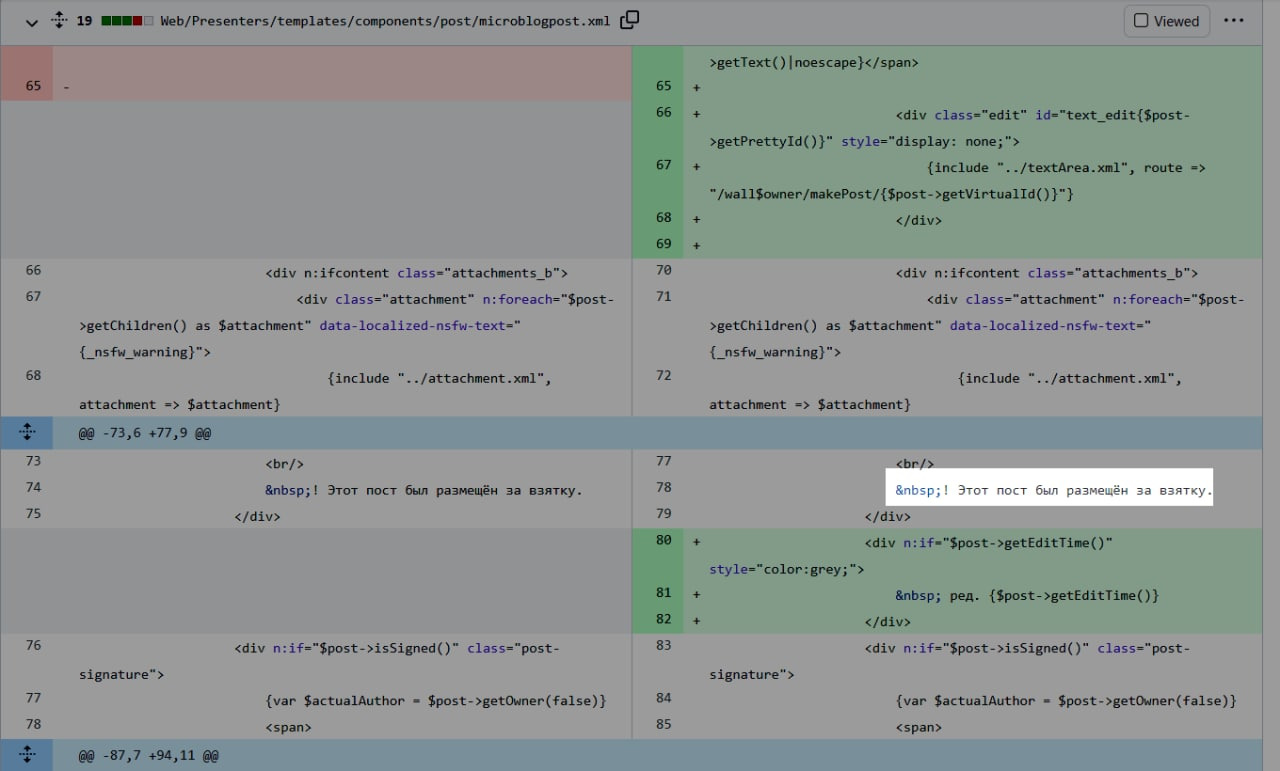Click the minus marker on removed line 65
Image resolution: width=1280 pixels, height=771 pixels.
pyautogui.click(x=66, y=87)
